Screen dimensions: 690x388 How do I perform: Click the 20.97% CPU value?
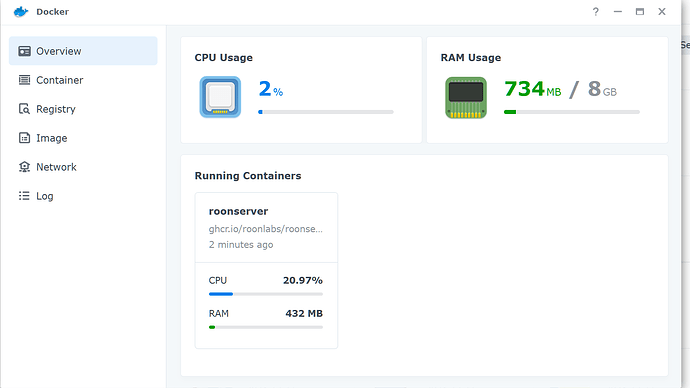(303, 280)
